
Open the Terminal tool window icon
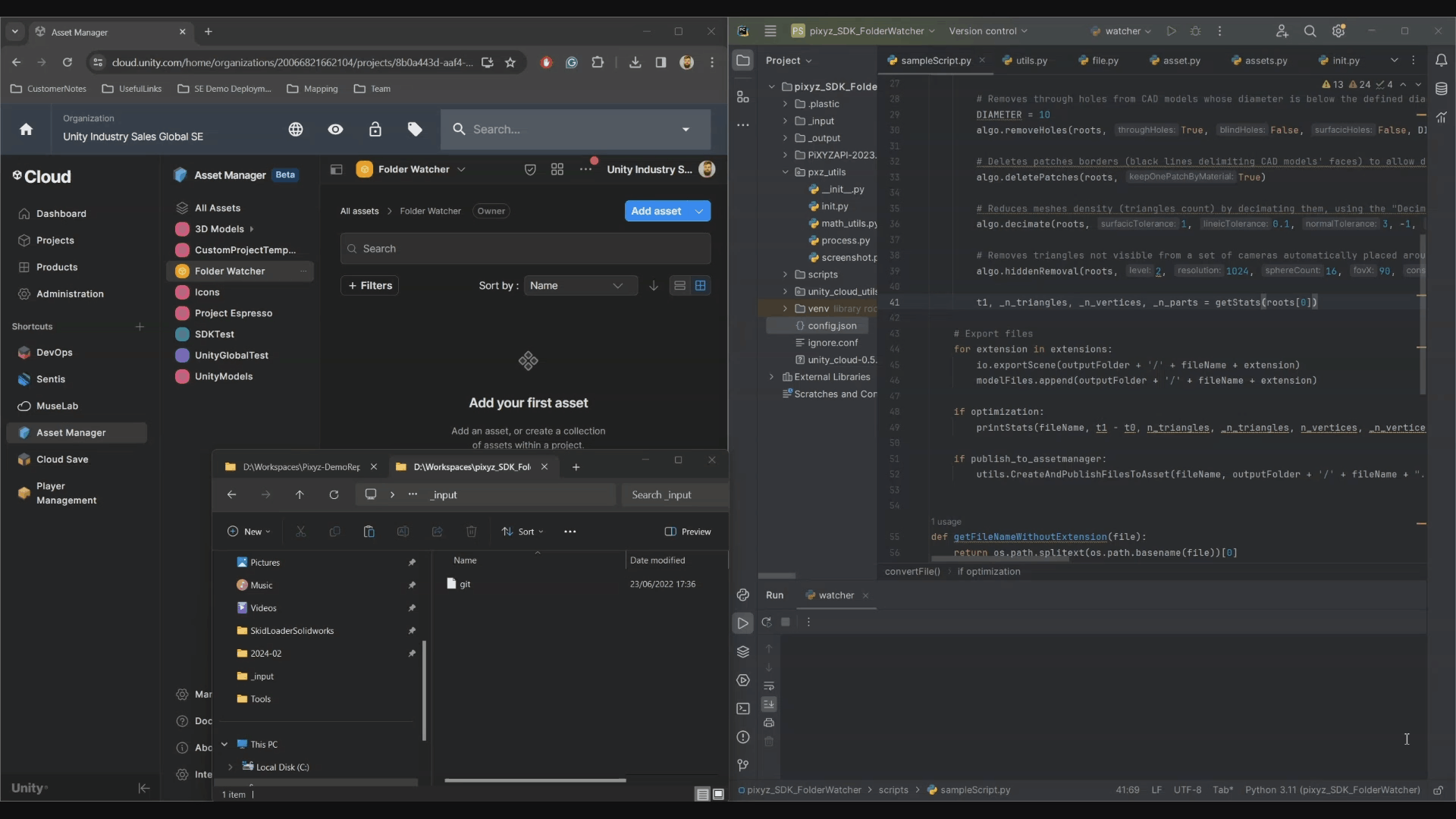pyautogui.click(x=742, y=708)
